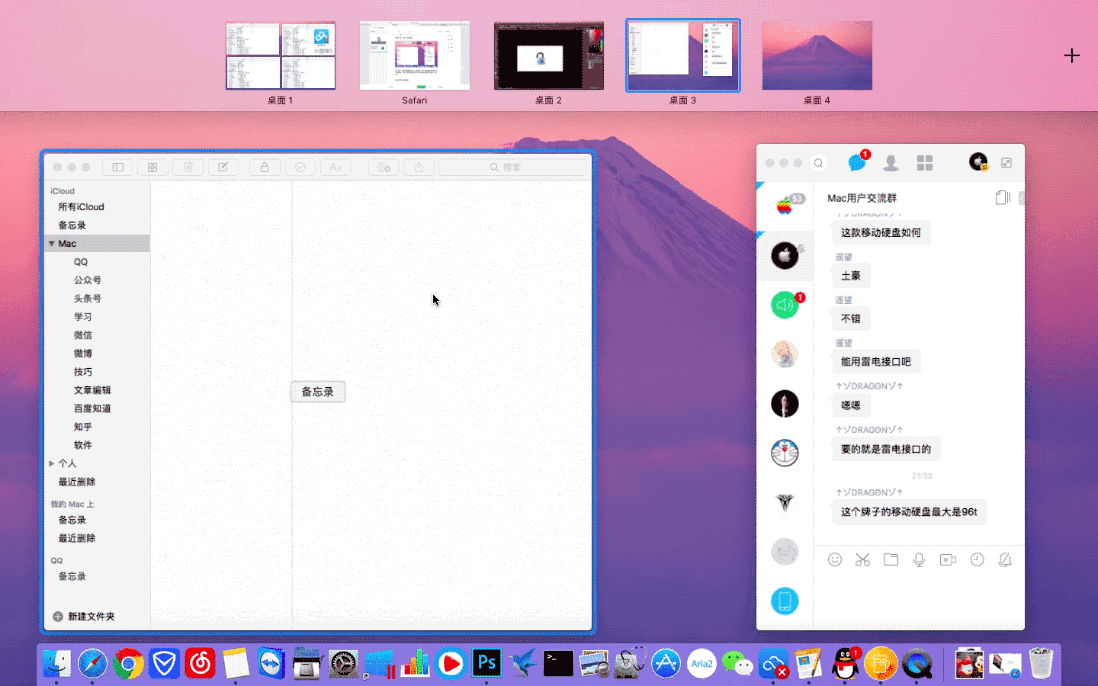Select the 文章编辑 folder in Notes
1098x686 pixels.
point(92,390)
